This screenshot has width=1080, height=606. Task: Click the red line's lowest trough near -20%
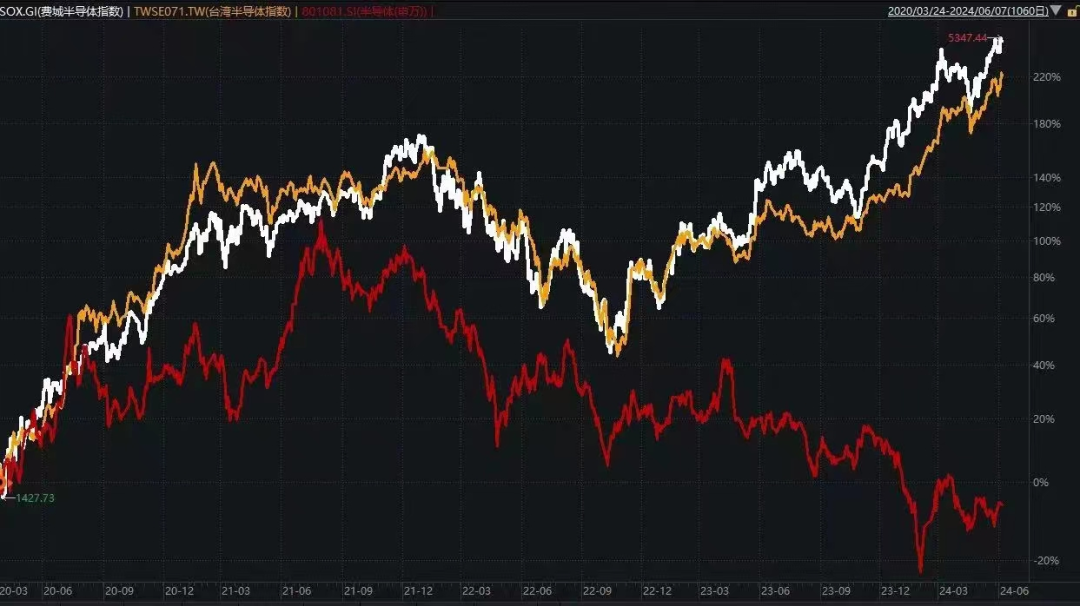pos(920,571)
